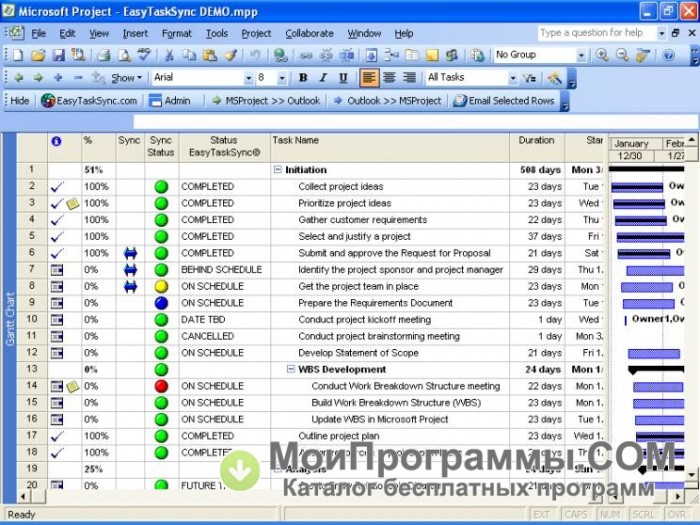This screenshot has width=700, height=525.
Task: Open Microsoft Project Help question icon
Action: tap(668, 55)
